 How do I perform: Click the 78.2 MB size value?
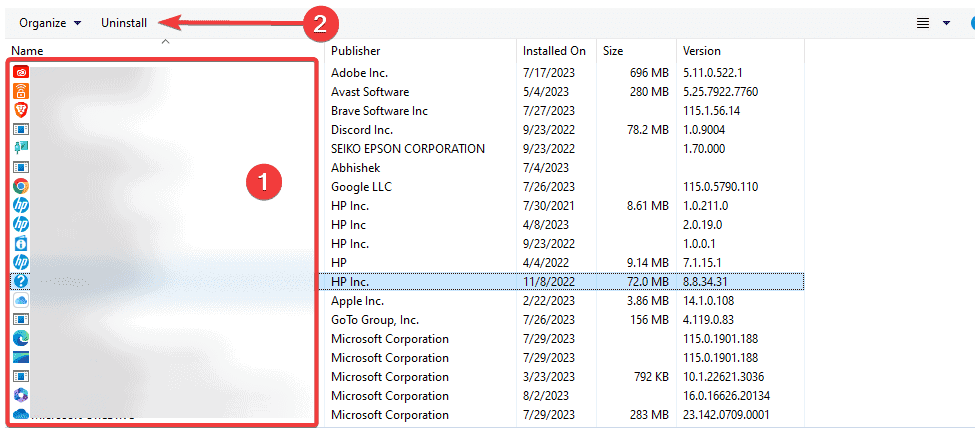(x=647, y=129)
